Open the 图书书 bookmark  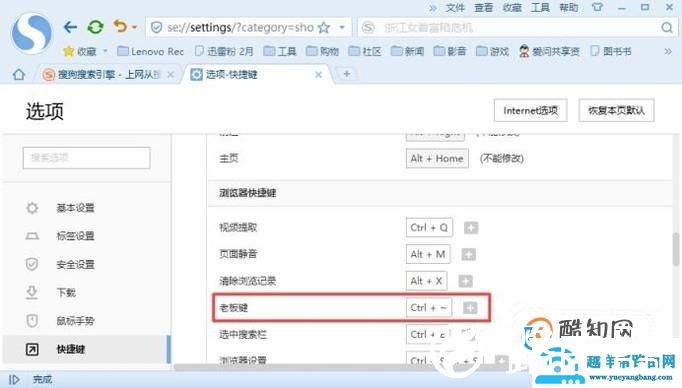click(x=611, y=52)
